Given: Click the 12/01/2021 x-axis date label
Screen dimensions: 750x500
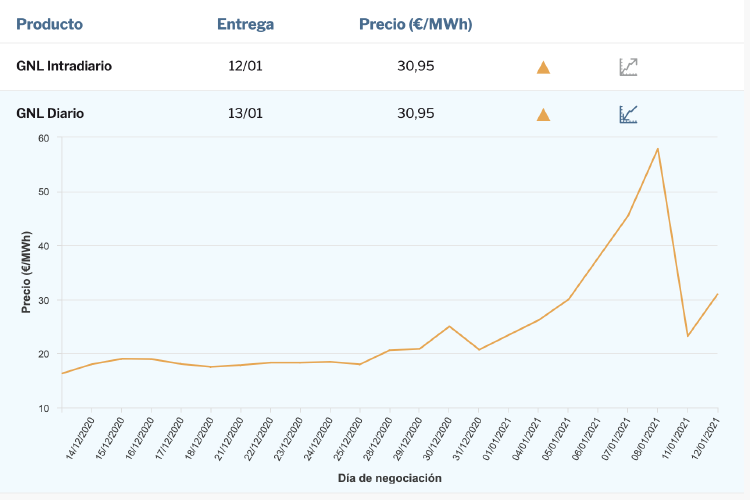Looking at the screenshot, I should coord(705,437).
